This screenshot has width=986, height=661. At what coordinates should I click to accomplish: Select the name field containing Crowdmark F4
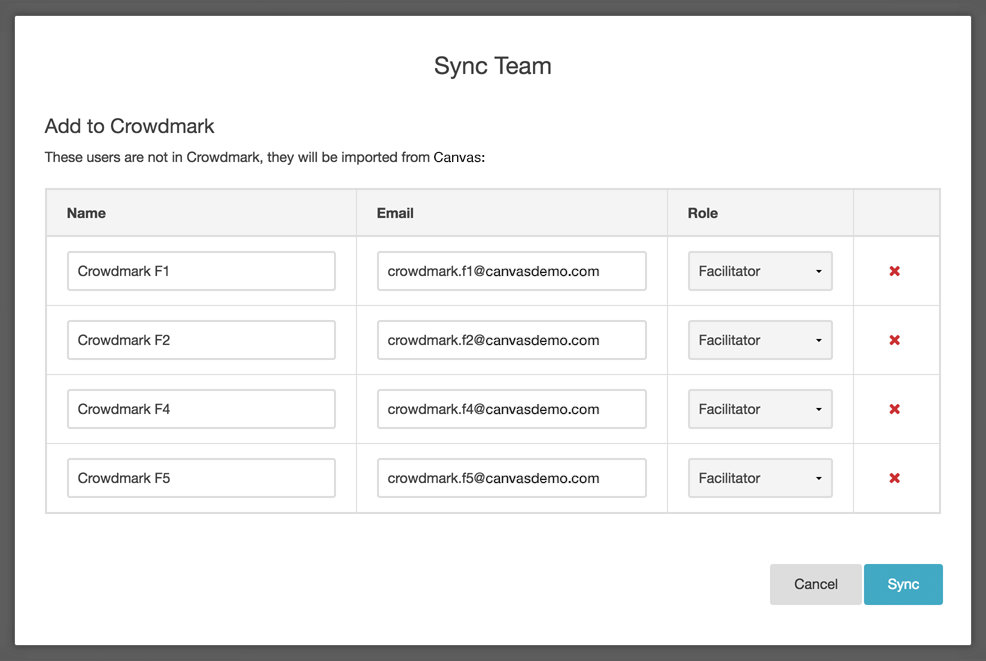coord(200,408)
